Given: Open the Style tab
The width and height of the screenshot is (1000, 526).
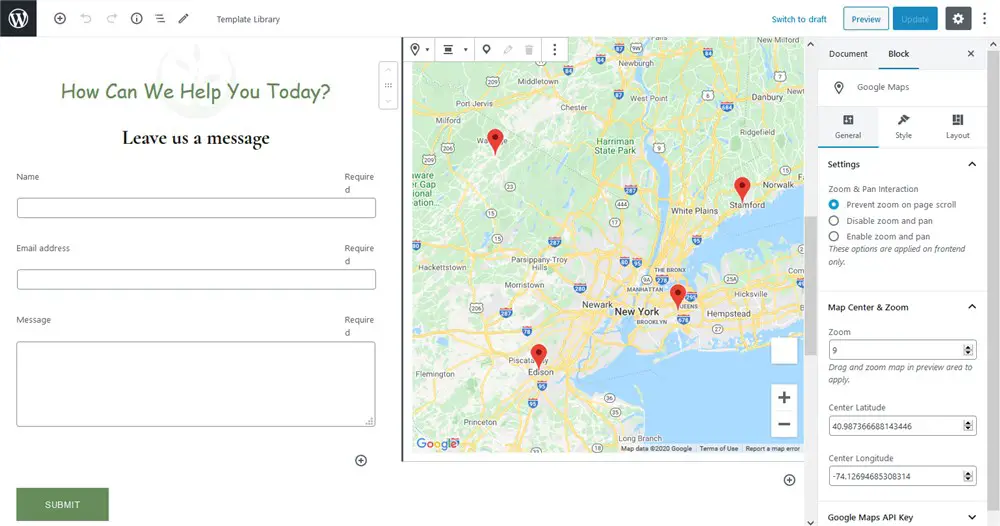Looking at the screenshot, I should pos(903,126).
